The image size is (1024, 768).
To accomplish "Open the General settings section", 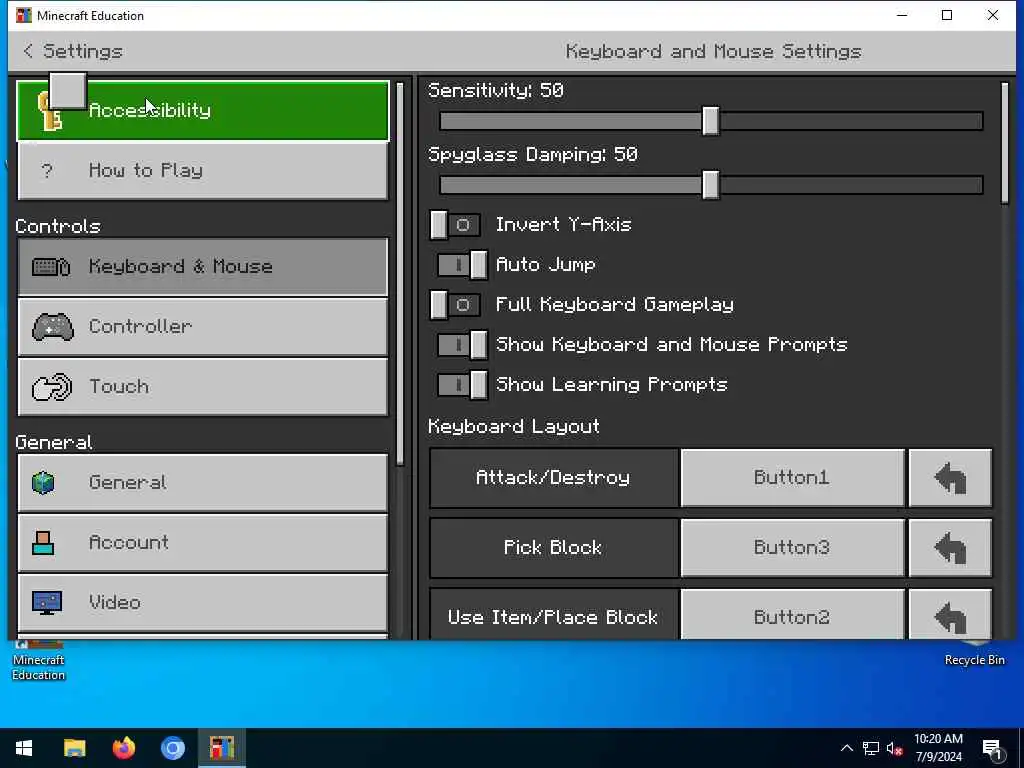I will tap(203, 483).
